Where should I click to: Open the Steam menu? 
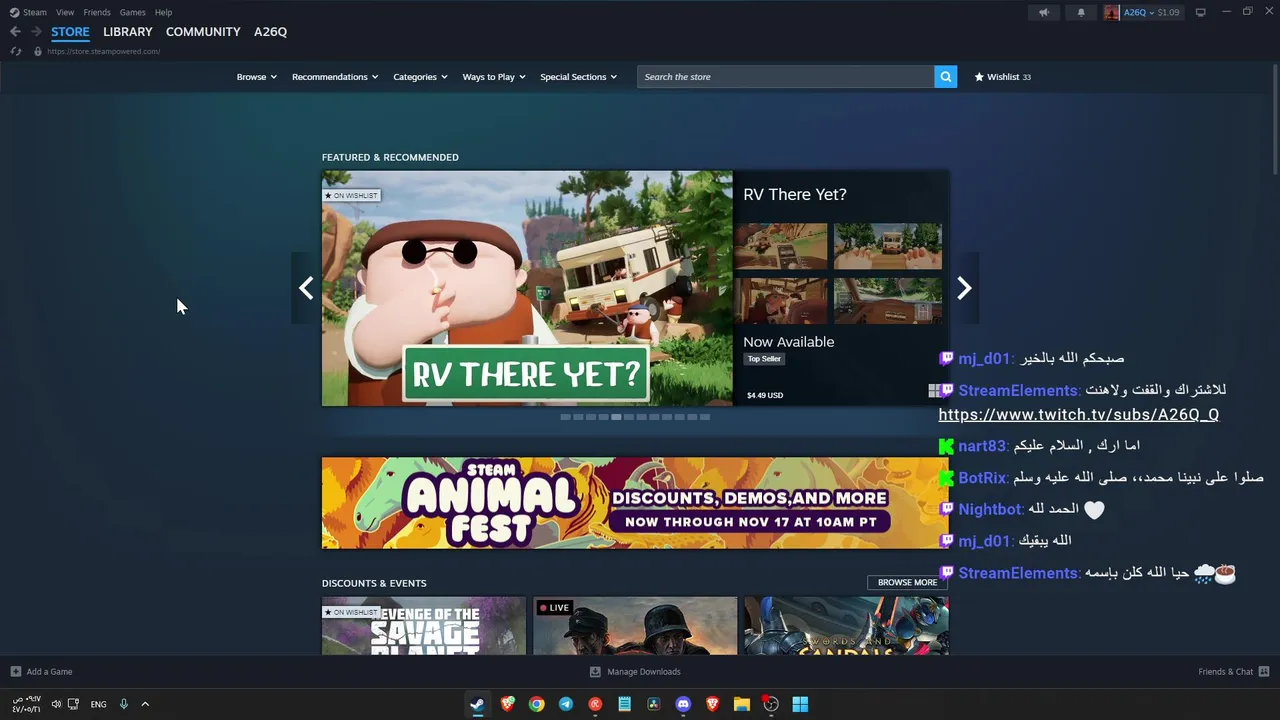click(x=34, y=12)
